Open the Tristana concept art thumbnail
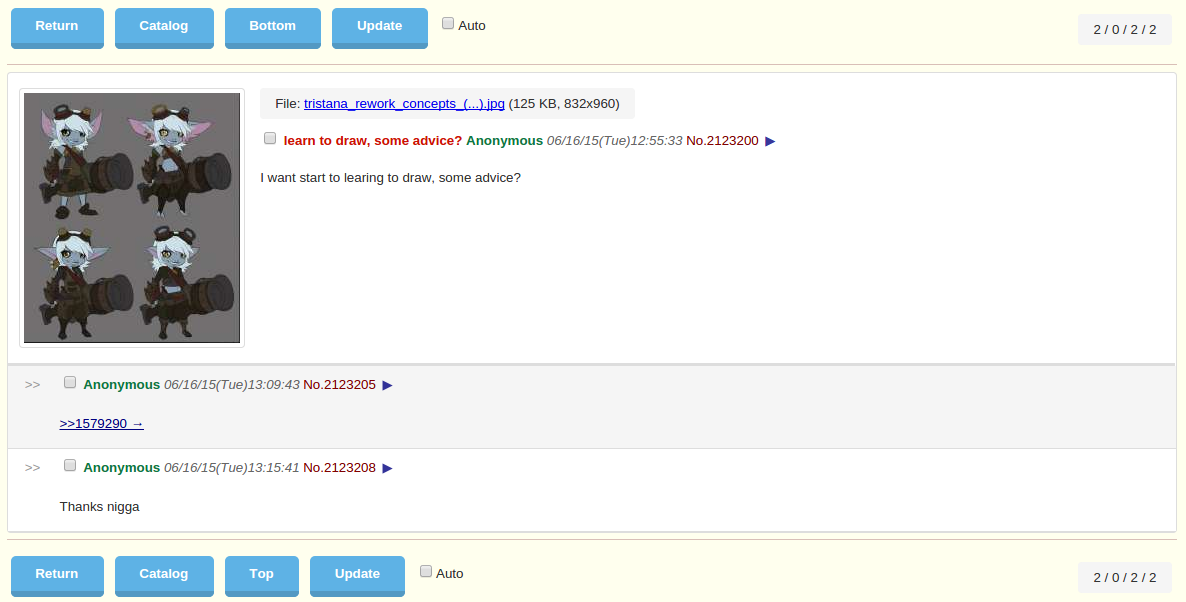1186x602 pixels. [x=132, y=218]
